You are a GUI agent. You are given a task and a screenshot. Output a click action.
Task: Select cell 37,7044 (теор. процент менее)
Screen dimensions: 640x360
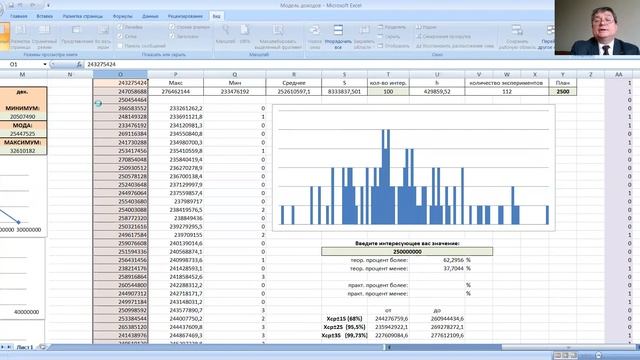click(437, 269)
